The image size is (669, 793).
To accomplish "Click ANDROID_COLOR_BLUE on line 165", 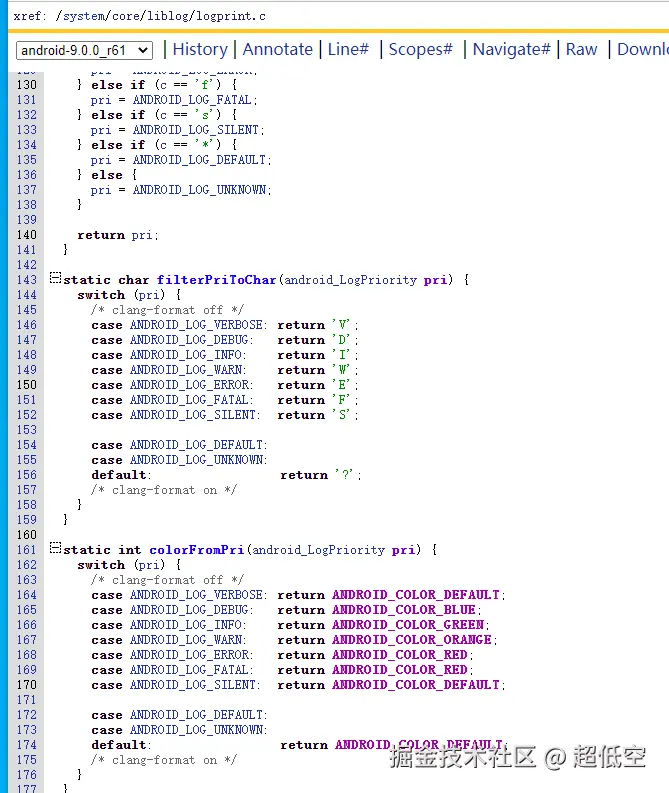I will tap(404, 610).
